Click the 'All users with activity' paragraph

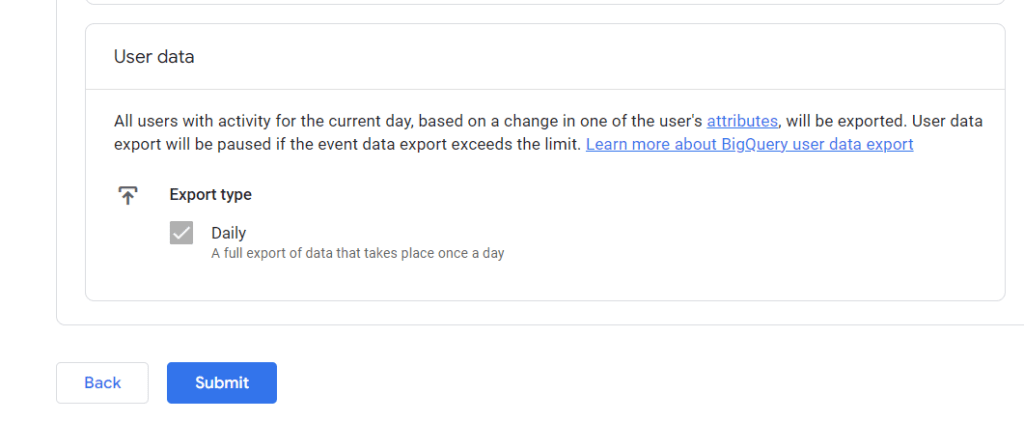(548, 133)
